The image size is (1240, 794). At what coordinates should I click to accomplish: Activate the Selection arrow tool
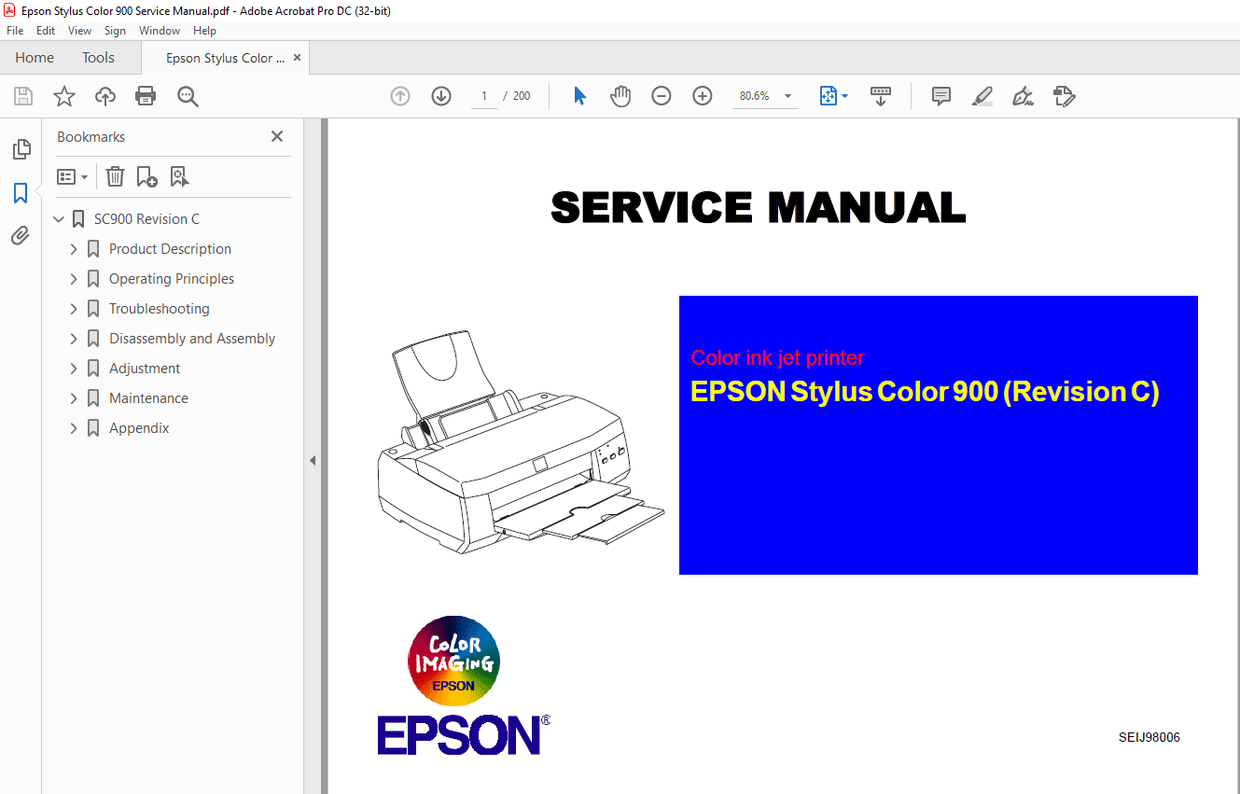(579, 95)
